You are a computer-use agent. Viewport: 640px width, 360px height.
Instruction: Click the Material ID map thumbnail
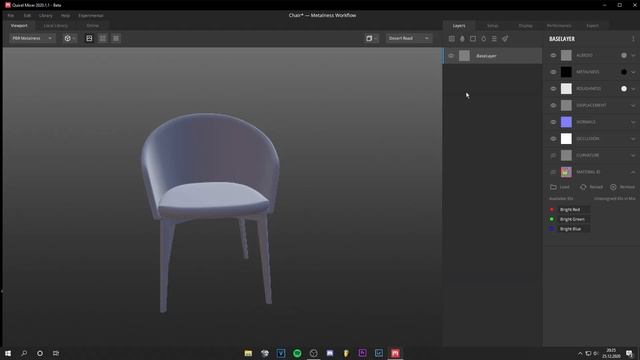point(566,172)
